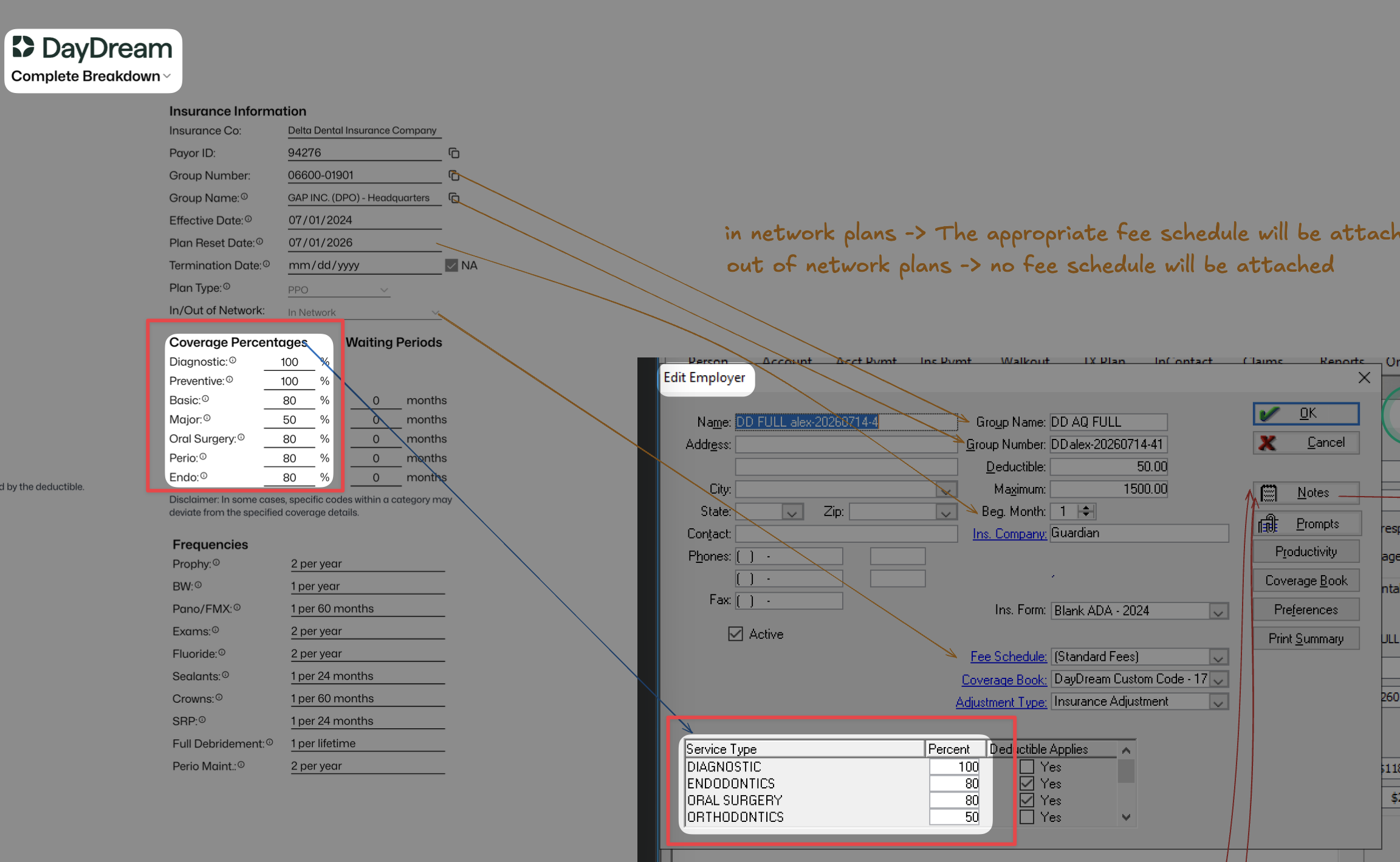Image resolution: width=1400 pixels, height=862 pixels.
Task: Click info icon beside Crowns frequency
Action: tap(219, 698)
